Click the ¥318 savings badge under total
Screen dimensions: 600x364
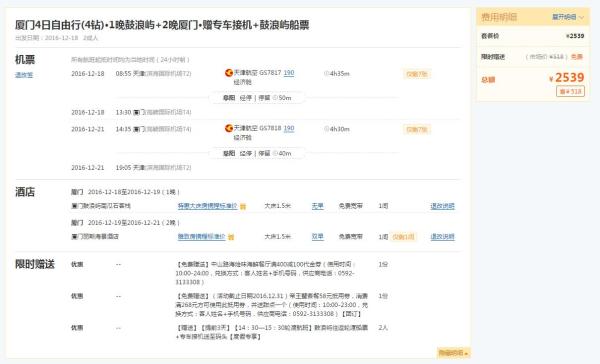pos(570,91)
